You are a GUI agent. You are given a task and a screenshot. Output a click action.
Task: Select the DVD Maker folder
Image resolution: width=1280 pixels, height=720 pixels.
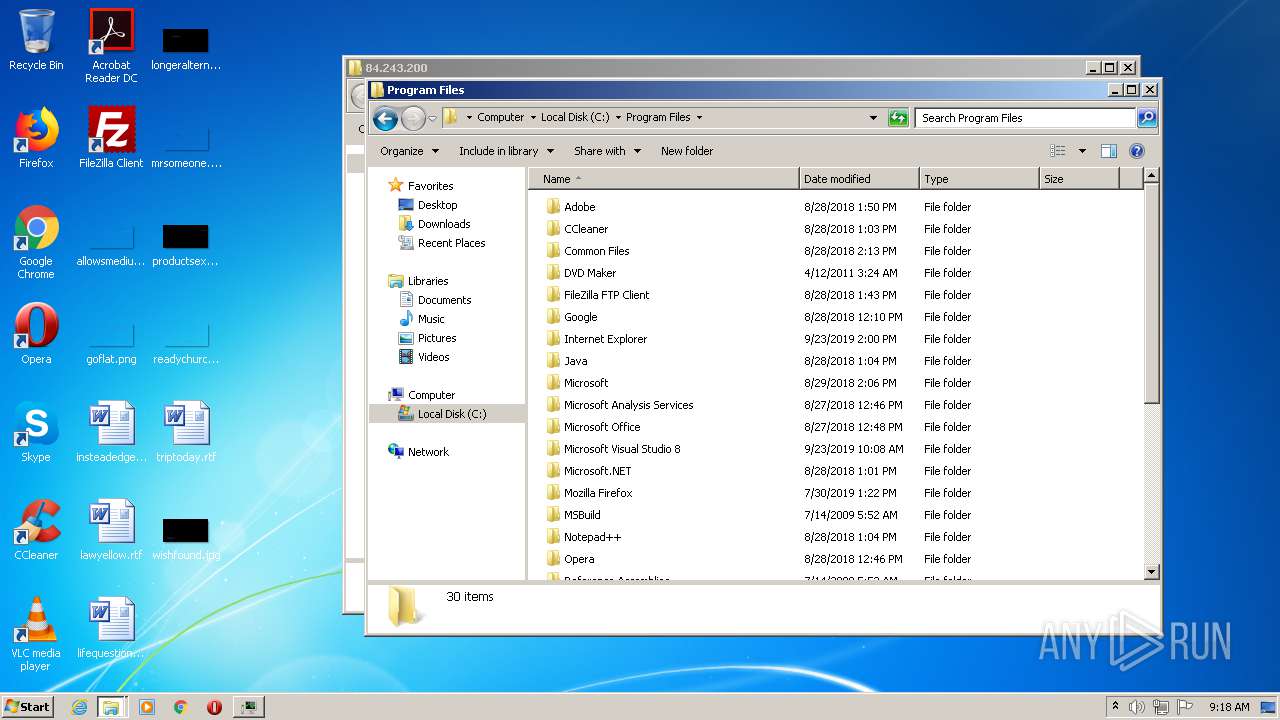pyautogui.click(x=590, y=273)
